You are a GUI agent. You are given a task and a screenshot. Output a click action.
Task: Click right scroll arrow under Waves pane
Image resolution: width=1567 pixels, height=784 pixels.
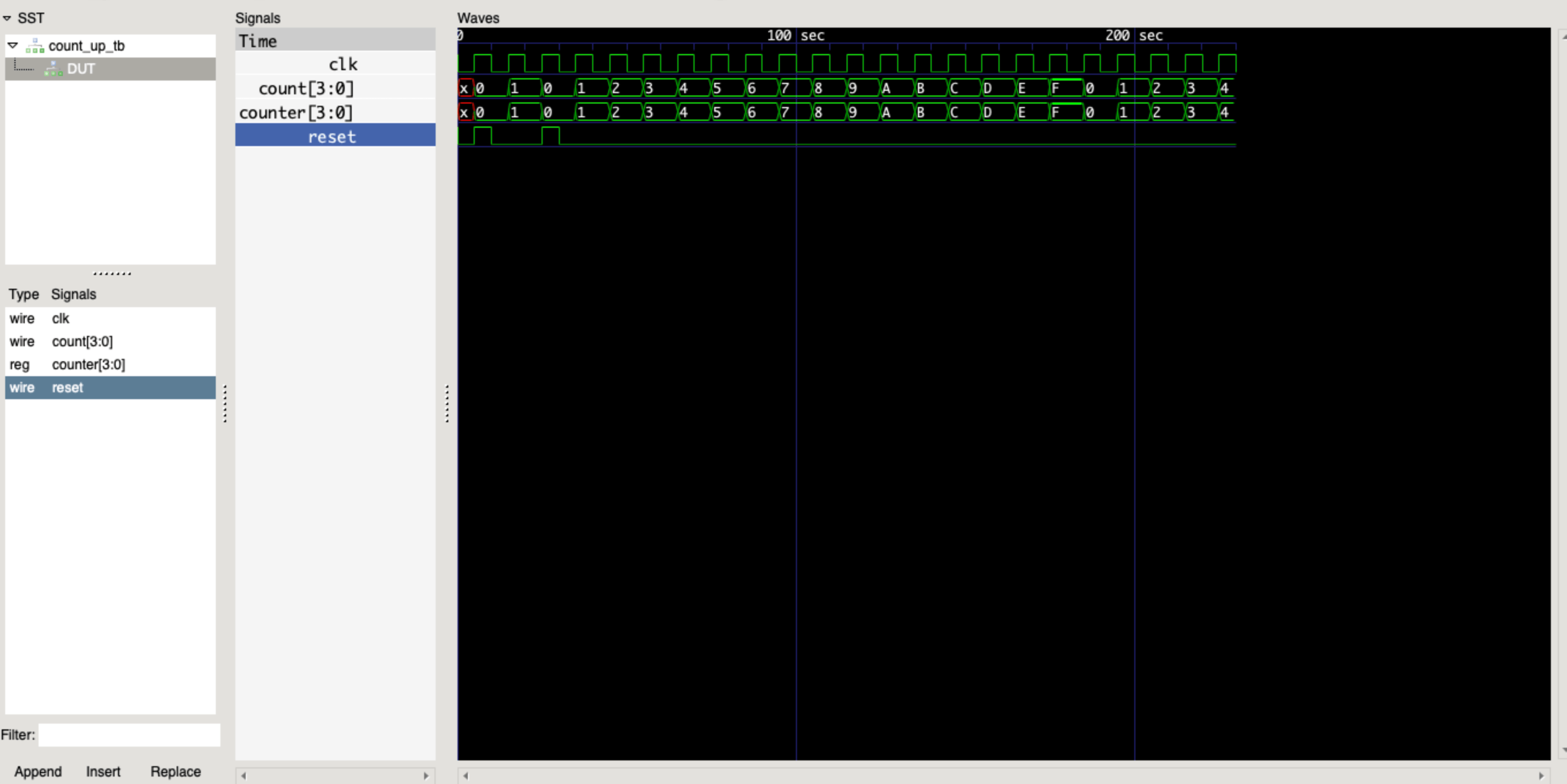click(x=1541, y=775)
